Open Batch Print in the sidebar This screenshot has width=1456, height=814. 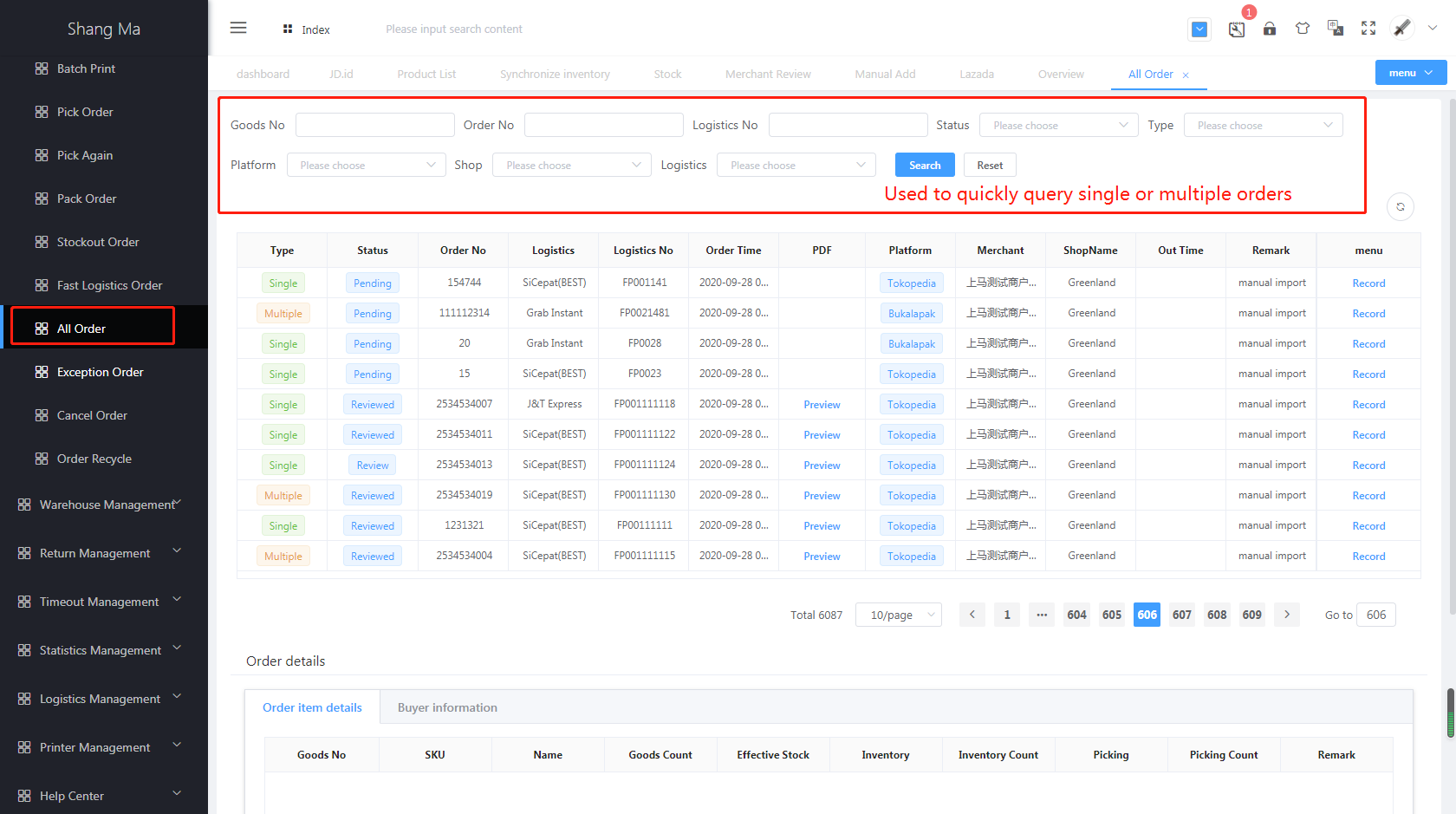click(x=86, y=68)
